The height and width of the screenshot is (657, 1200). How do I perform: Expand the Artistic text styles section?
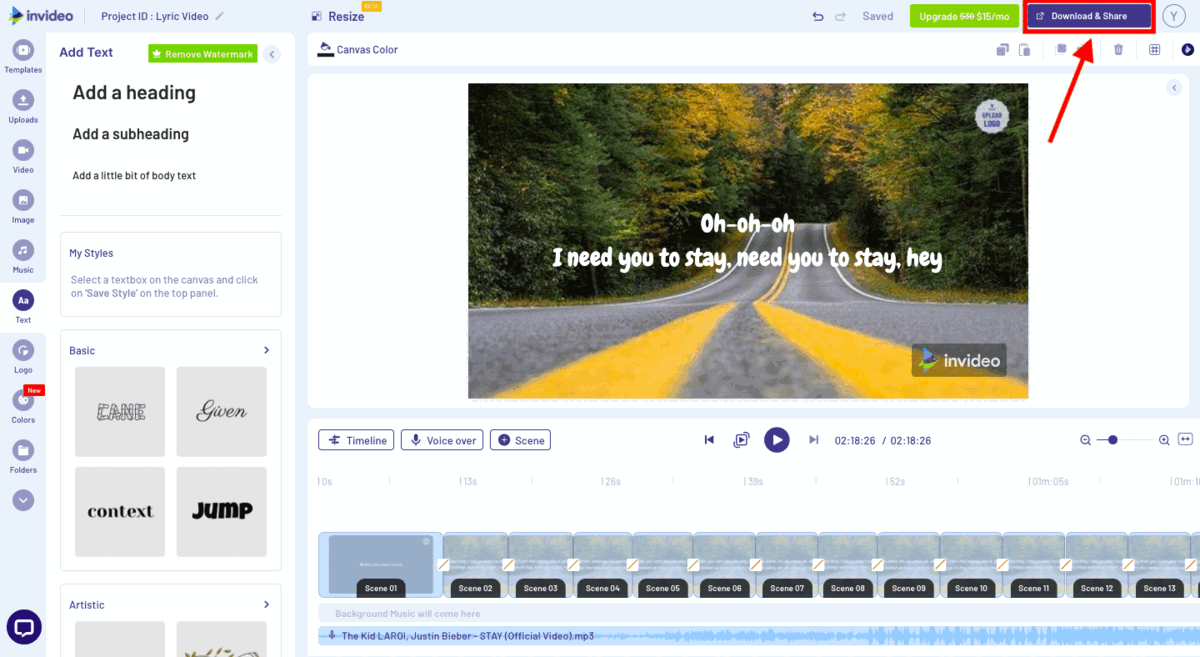(266, 605)
